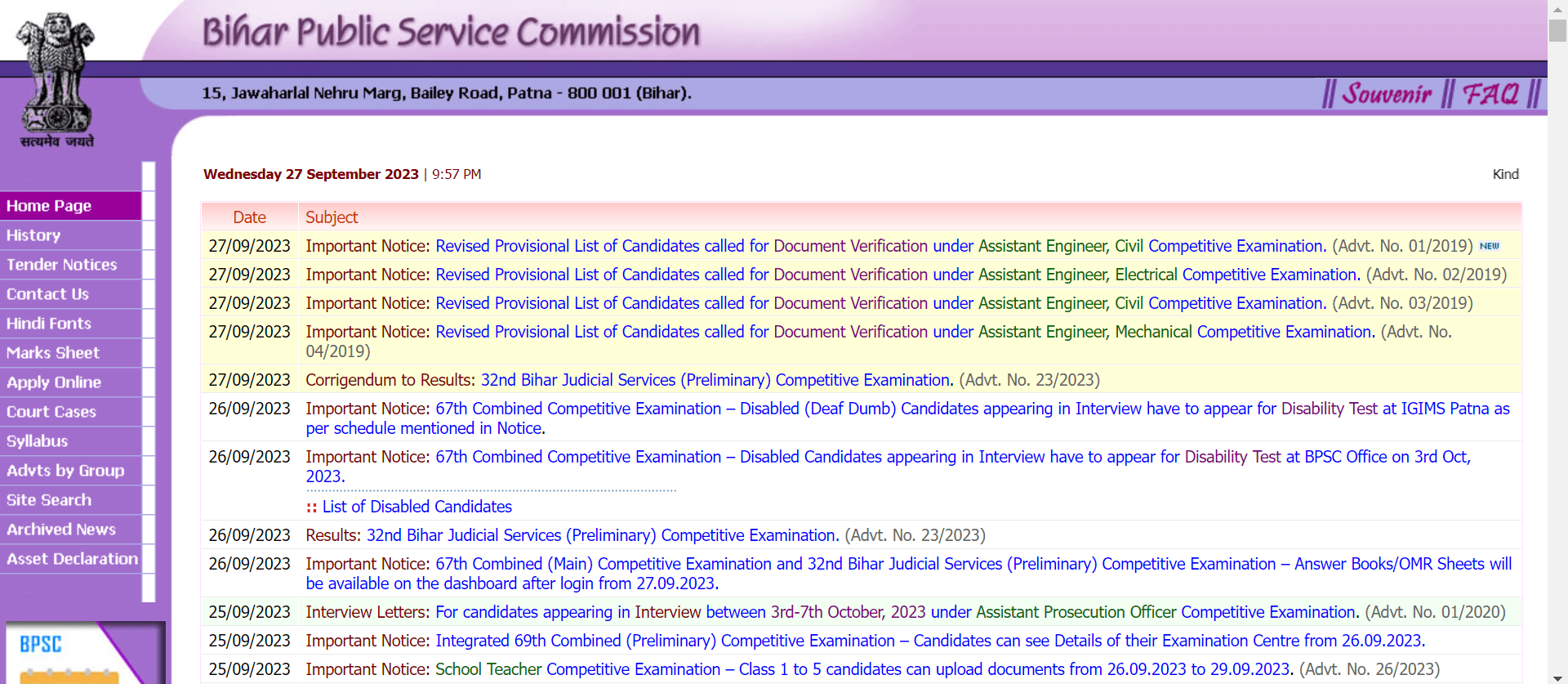Click the NEW badge beside Advt. No. 01/2019
Screen dimensions: 1568x684
click(1489, 246)
